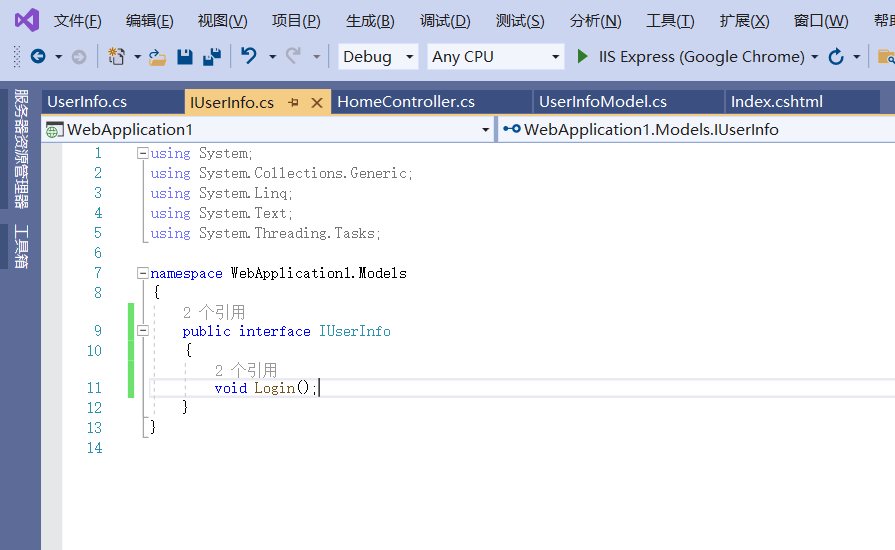The width and height of the screenshot is (895, 550).
Task: Open a file with the open-folder icon
Action: 157,57
